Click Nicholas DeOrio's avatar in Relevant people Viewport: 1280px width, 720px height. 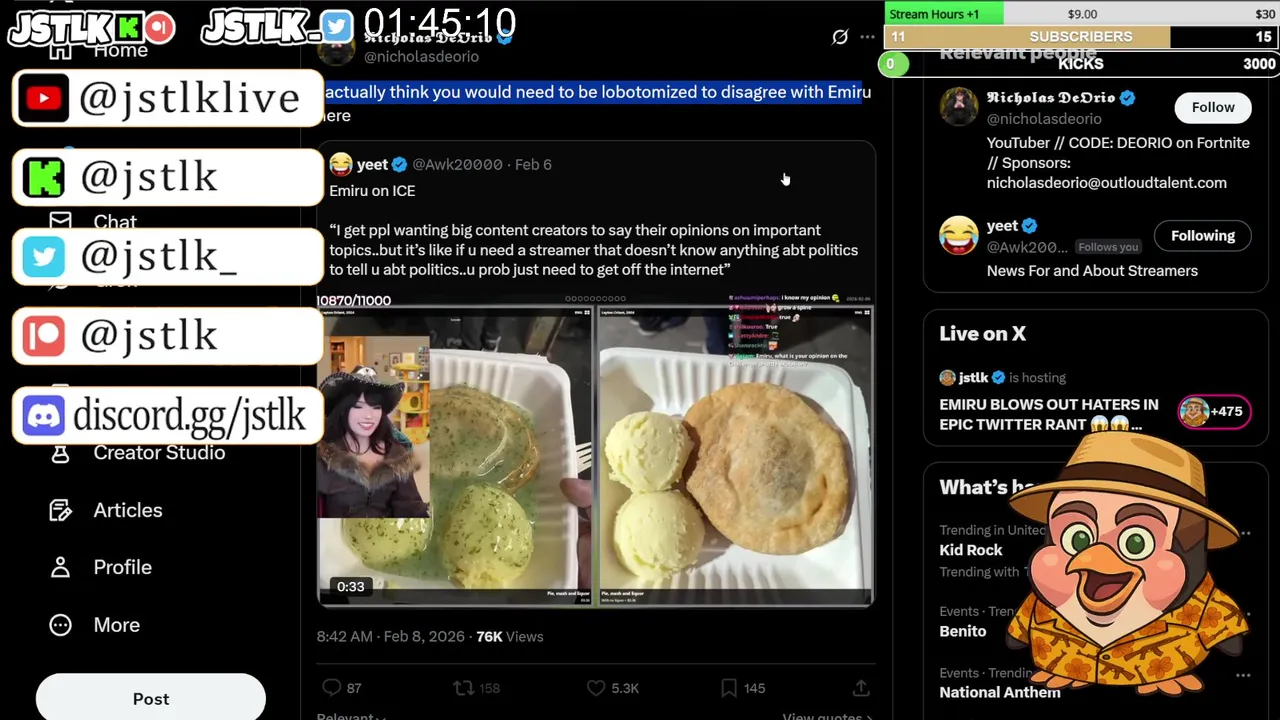(958, 107)
